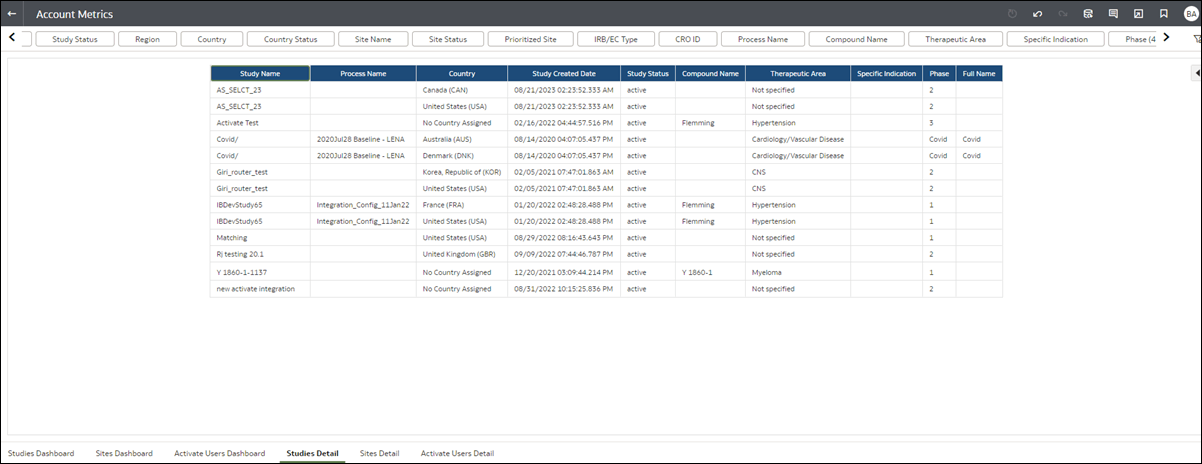The height and width of the screenshot is (464, 1202).
Task: Open the notes/comments icon
Action: click(x=1113, y=14)
